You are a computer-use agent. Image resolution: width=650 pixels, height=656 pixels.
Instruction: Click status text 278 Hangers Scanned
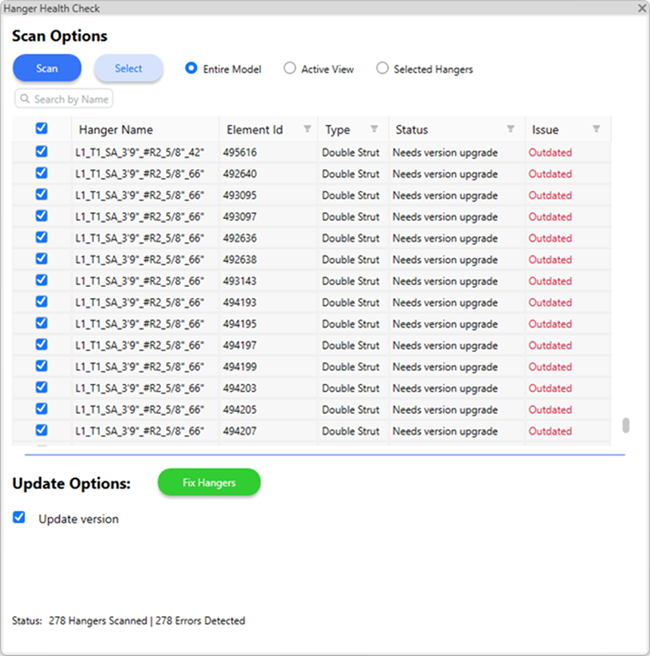coord(98,621)
